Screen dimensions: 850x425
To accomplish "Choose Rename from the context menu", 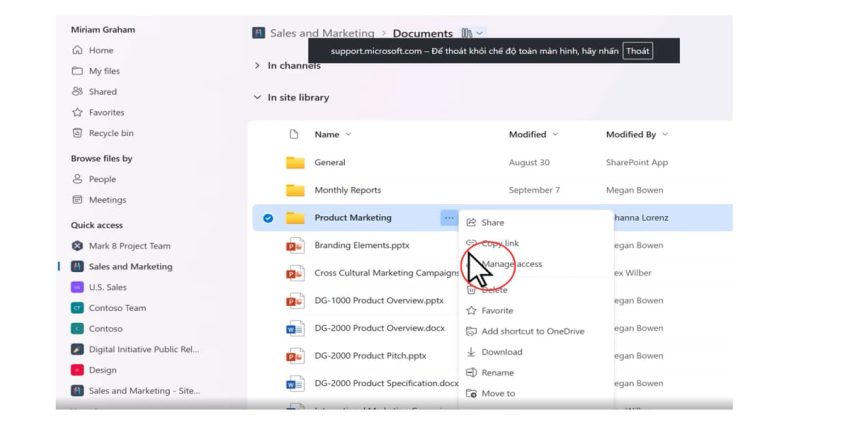I will click(490, 372).
